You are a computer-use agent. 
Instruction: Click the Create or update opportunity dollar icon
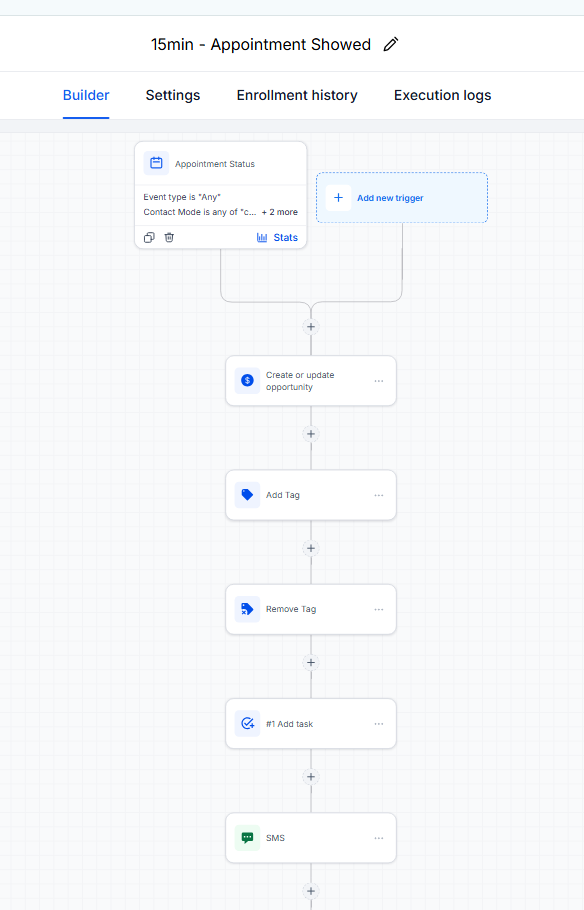pos(247,381)
